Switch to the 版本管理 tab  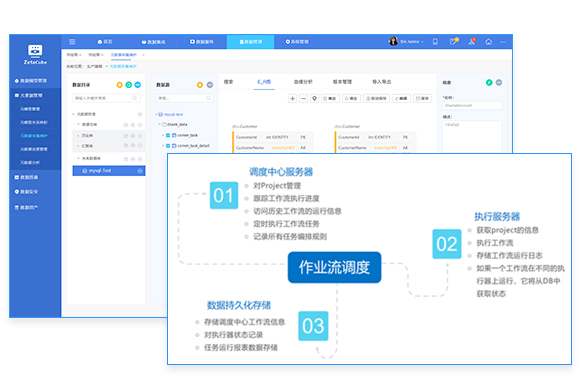coord(342,82)
